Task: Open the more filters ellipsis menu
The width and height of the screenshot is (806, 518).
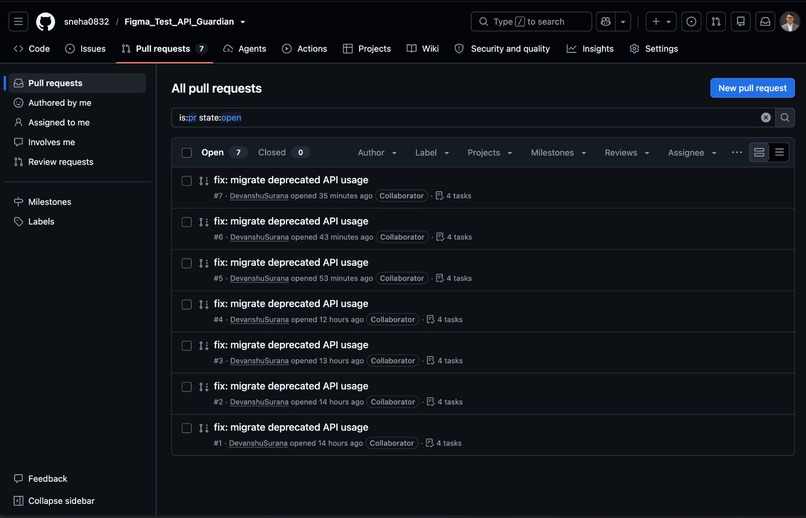Action: [737, 153]
